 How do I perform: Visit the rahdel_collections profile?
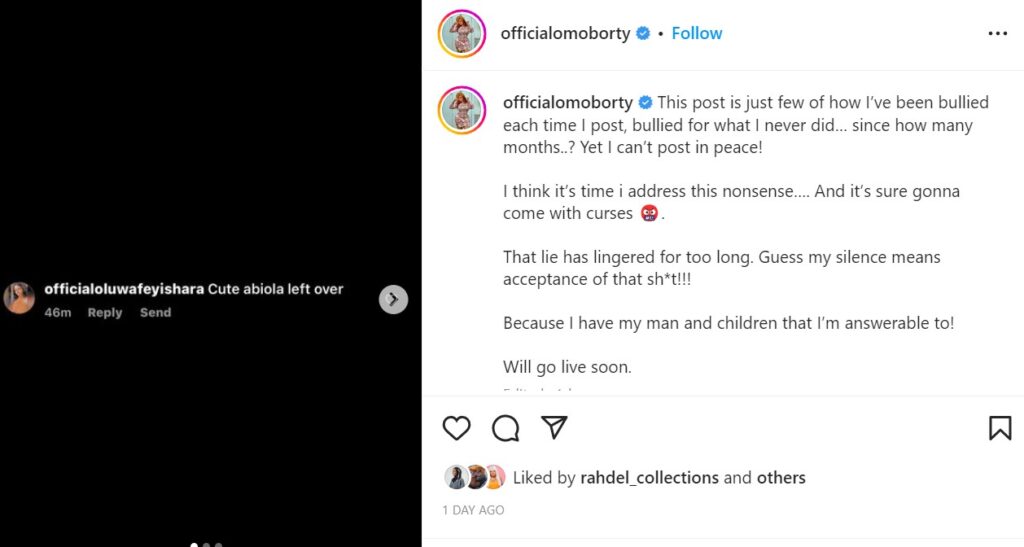(x=650, y=478)
